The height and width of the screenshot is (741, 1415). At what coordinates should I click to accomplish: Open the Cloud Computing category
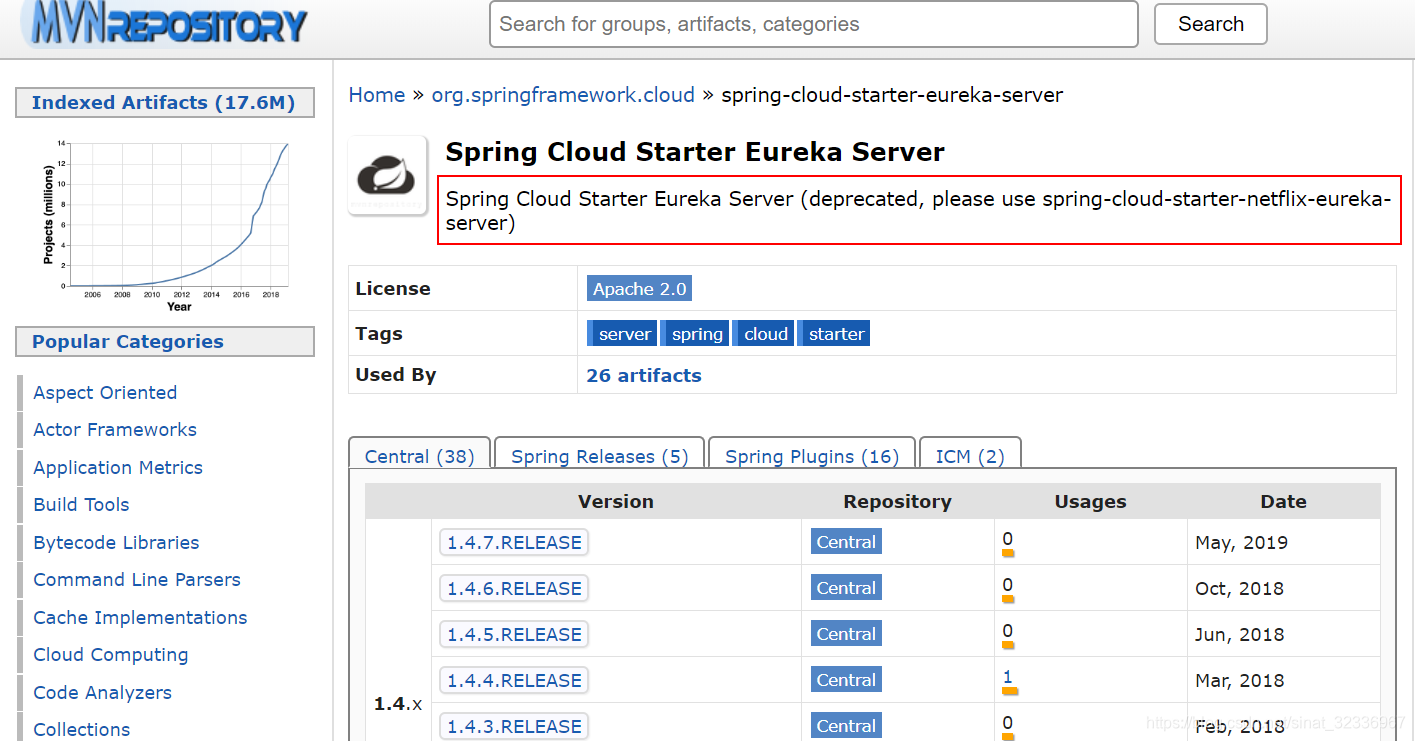tap(111, 655)
